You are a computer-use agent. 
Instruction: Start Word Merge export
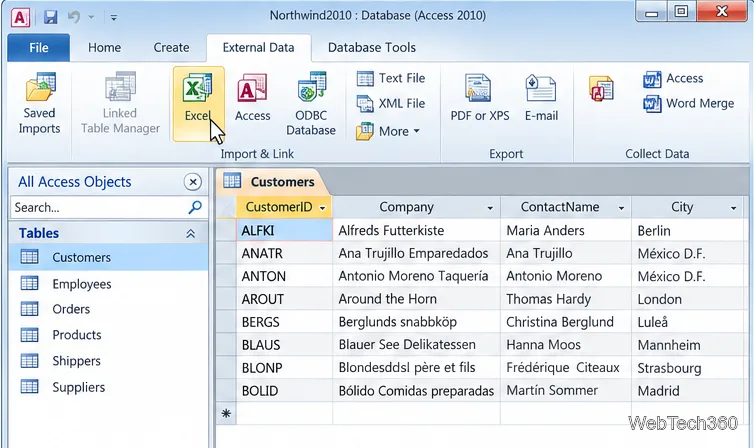coord(689,103)
